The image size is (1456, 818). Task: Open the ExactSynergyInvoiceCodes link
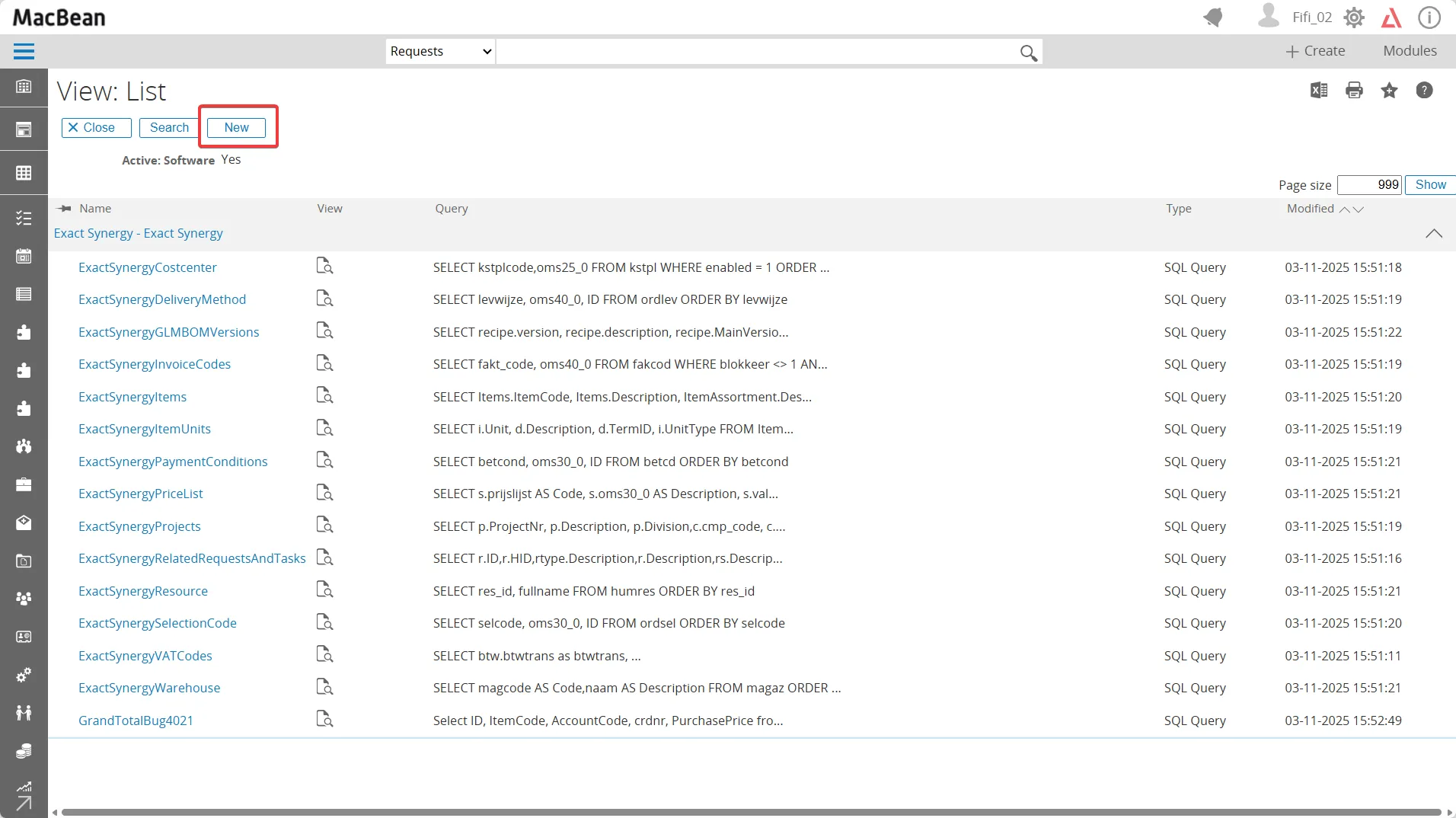click(155, 364)
